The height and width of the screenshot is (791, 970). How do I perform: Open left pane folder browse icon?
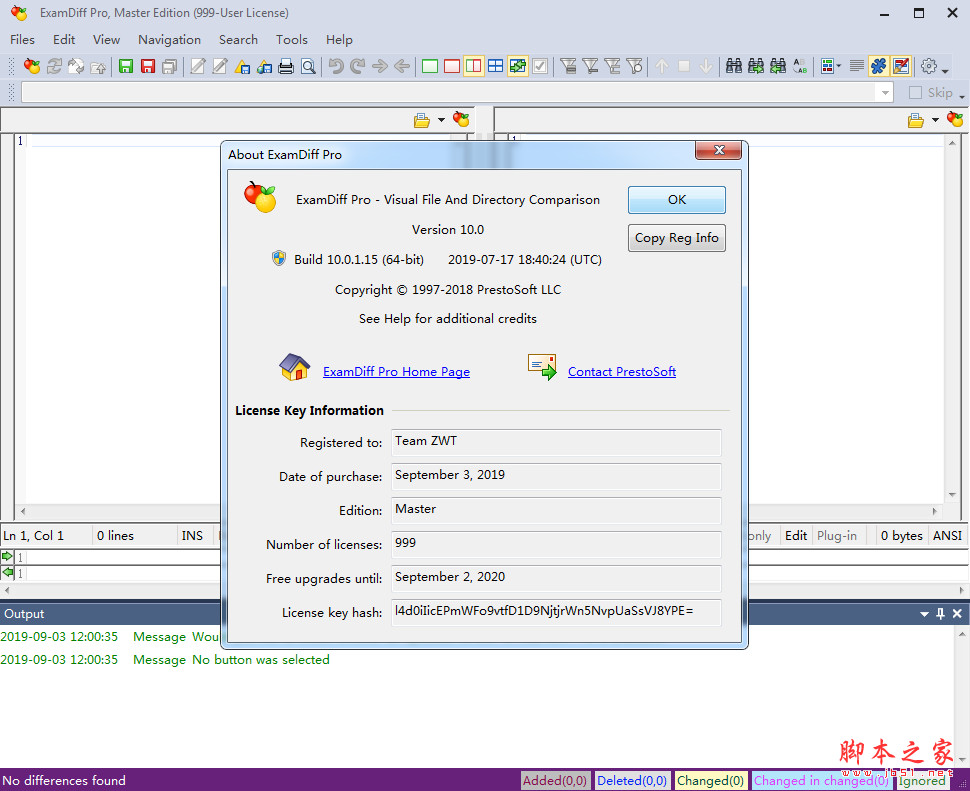(422, 120)
